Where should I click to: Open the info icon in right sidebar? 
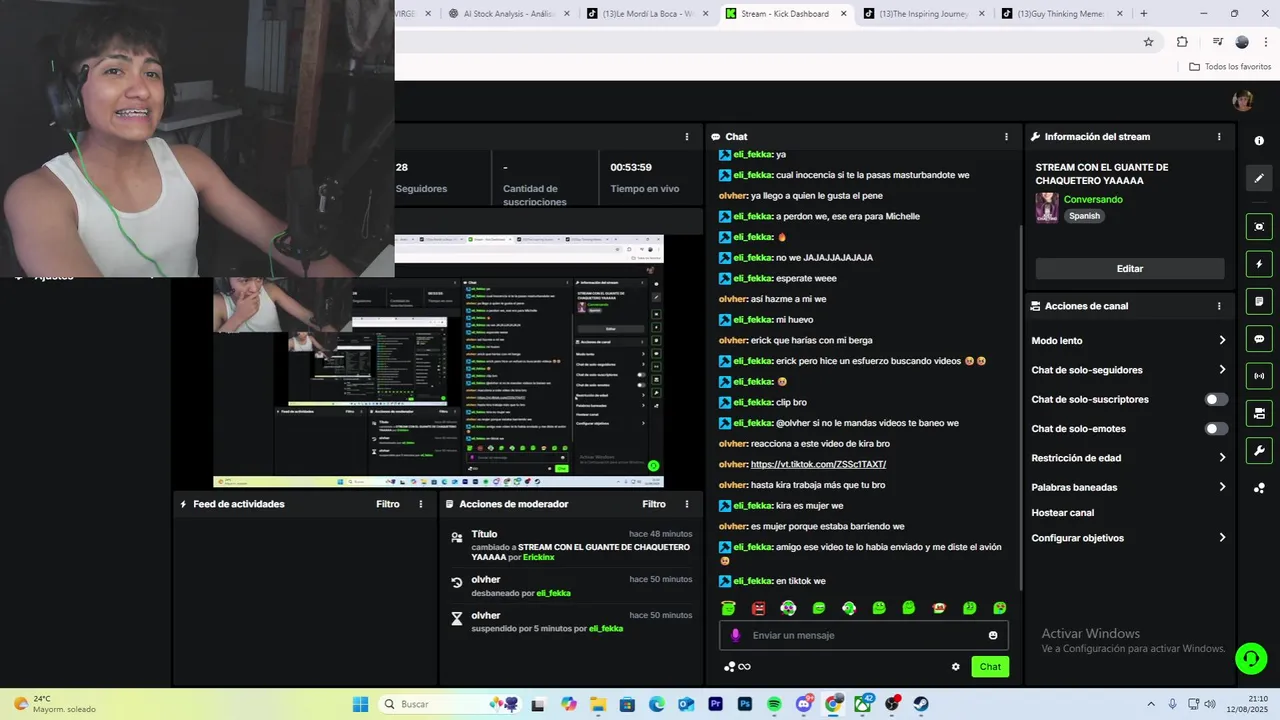tap(1259, 141)
